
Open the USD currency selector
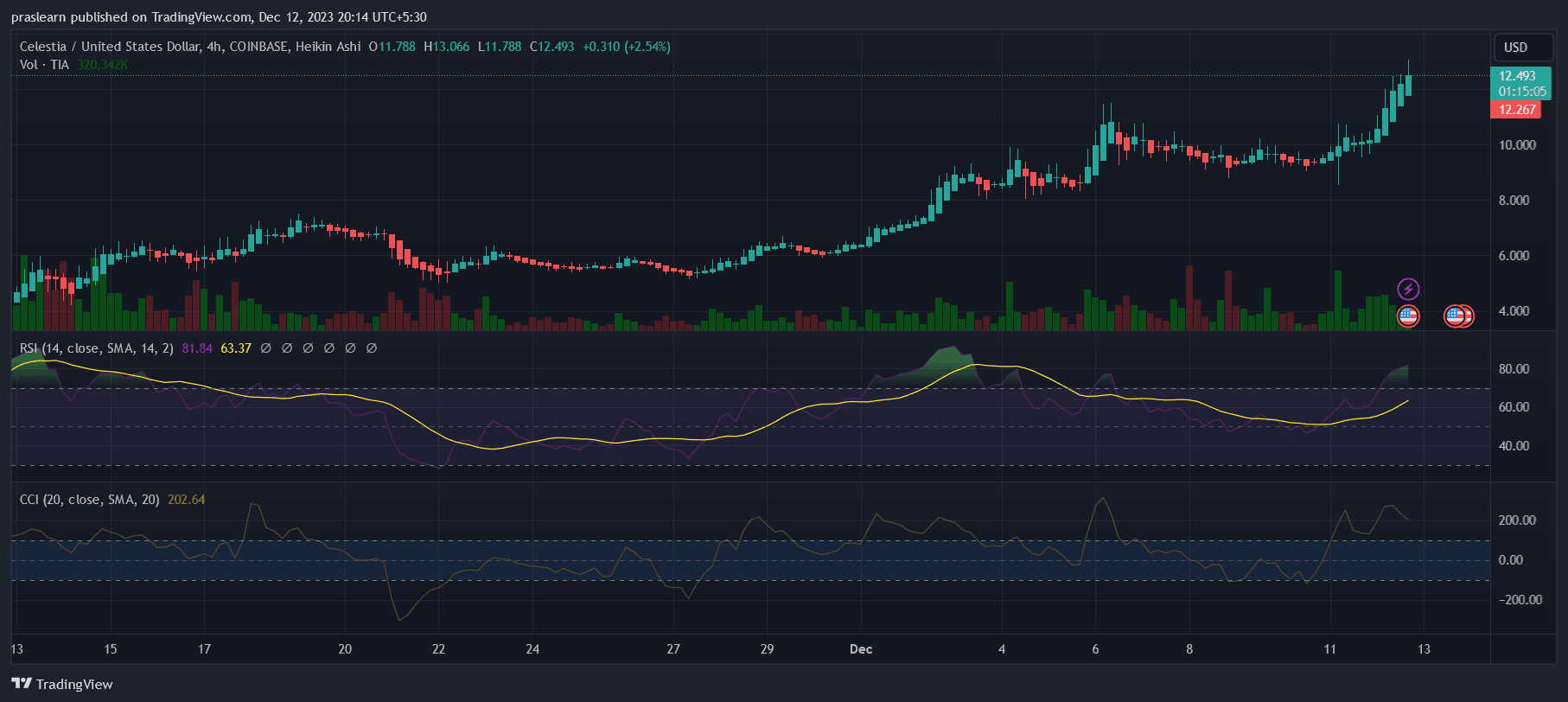(x=1515, y=48)
